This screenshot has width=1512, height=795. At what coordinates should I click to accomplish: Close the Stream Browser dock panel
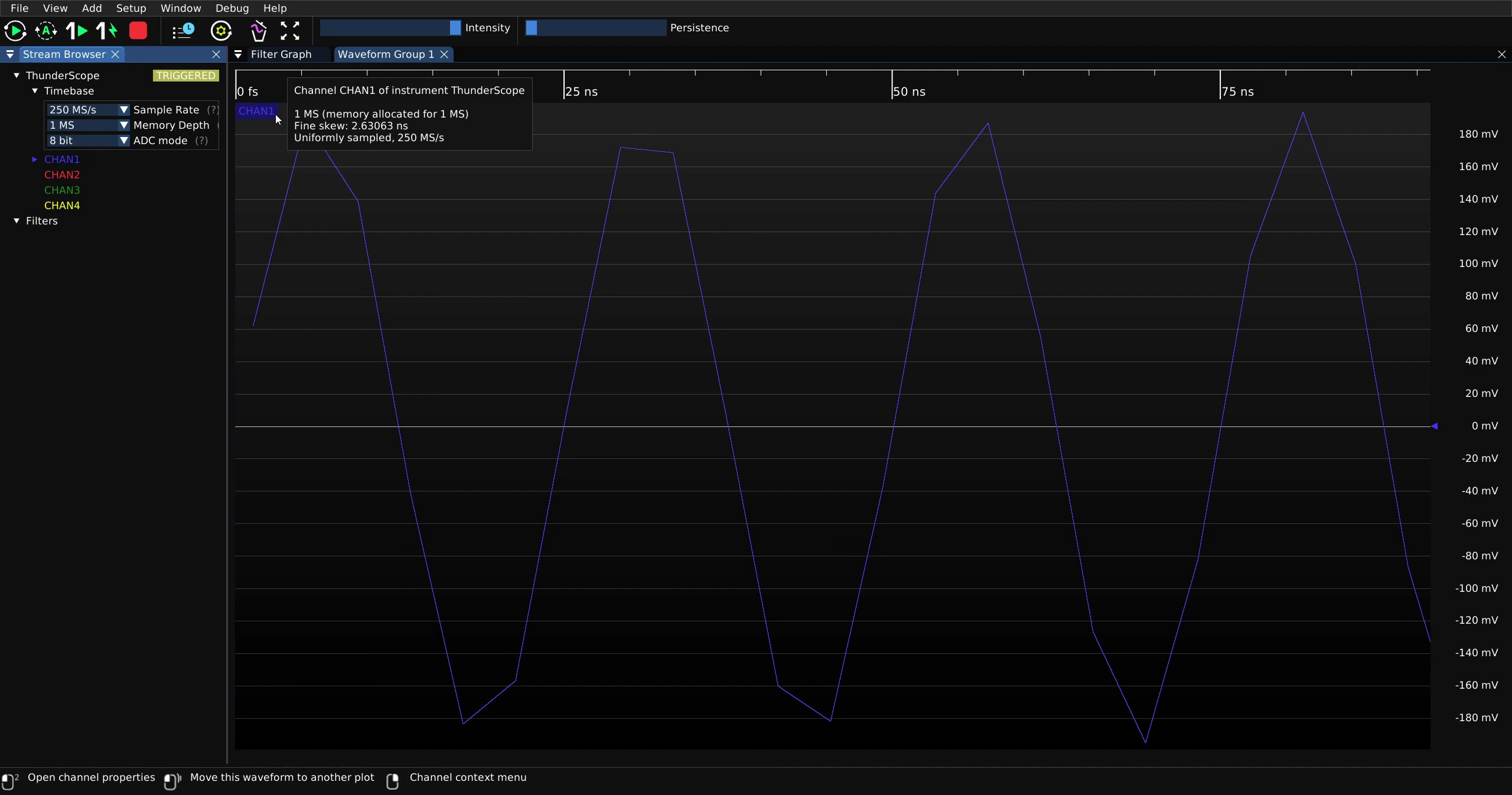click(216, 54)
